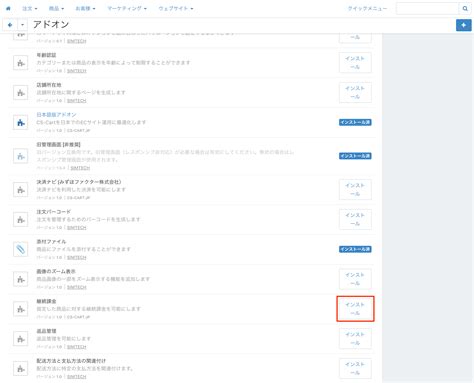The width and height of the screenshot is (474, 383).
Task: Open the マーケティング menu
Action: point(127,8)
